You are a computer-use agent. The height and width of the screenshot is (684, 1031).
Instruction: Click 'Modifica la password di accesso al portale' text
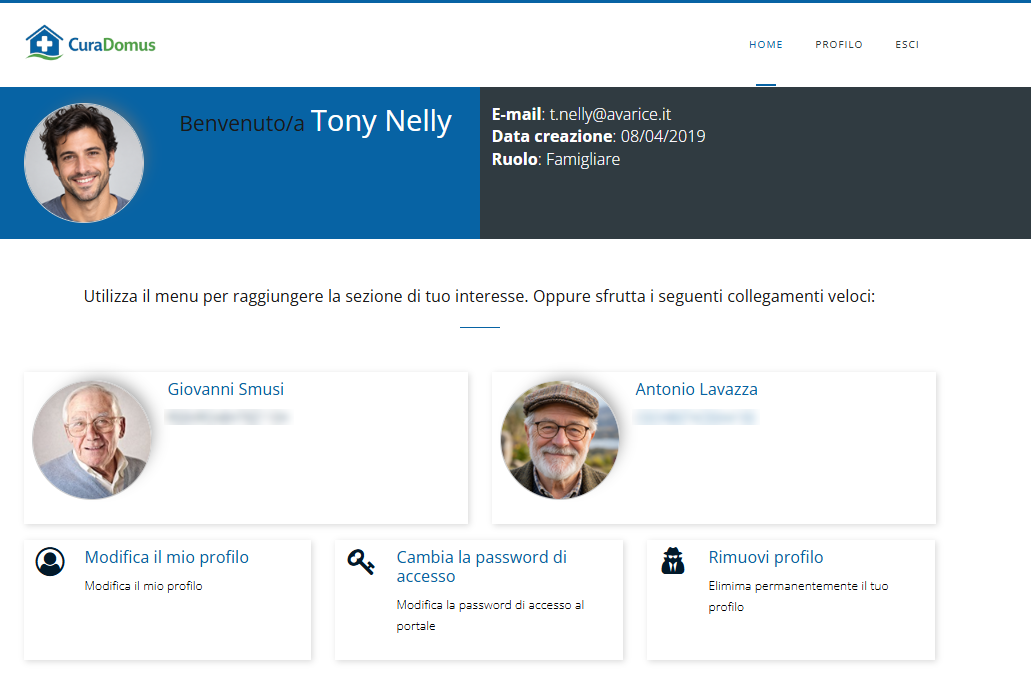pyautogui.click(x=490, y=616)
